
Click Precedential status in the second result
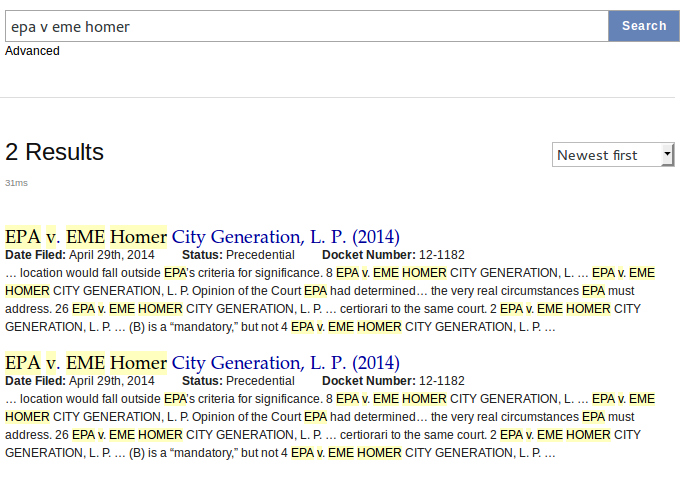(260, 381)
